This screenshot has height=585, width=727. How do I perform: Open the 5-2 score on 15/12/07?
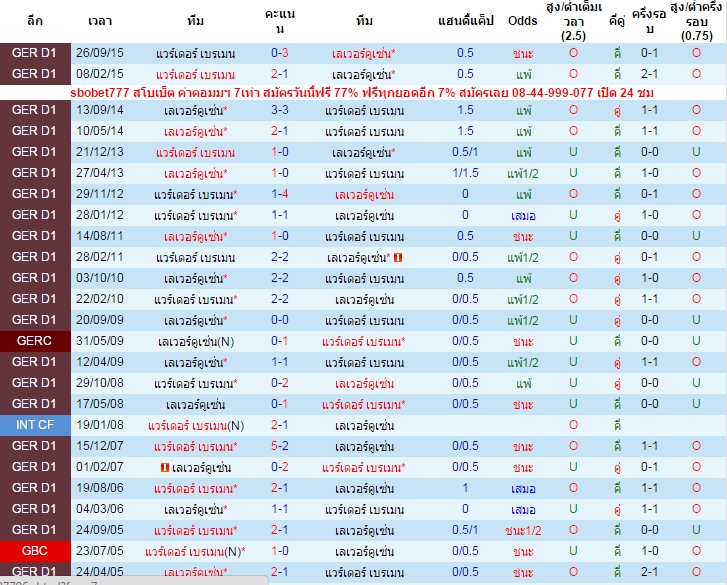point(280,446)
